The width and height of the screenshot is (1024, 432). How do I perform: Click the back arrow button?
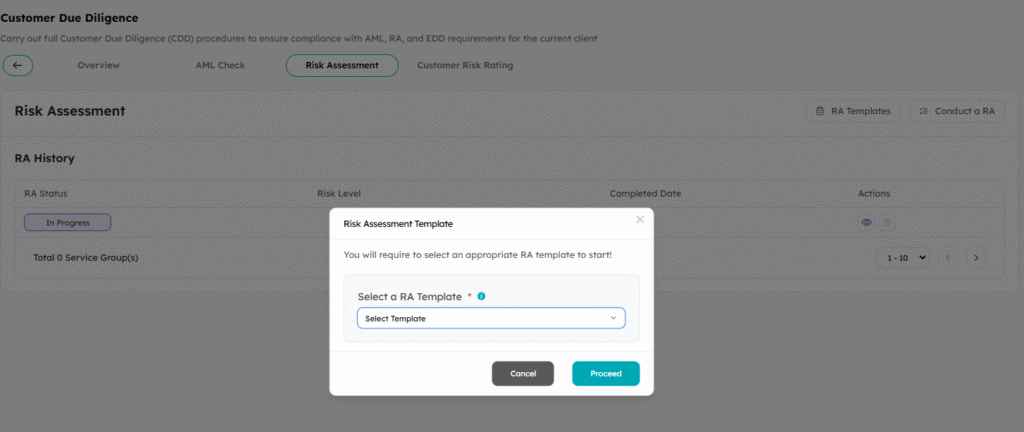[18, 65]
